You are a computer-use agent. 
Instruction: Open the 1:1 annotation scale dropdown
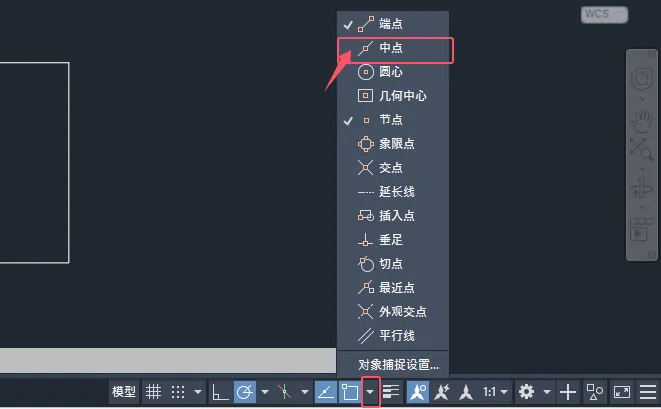tap(495, 392)
